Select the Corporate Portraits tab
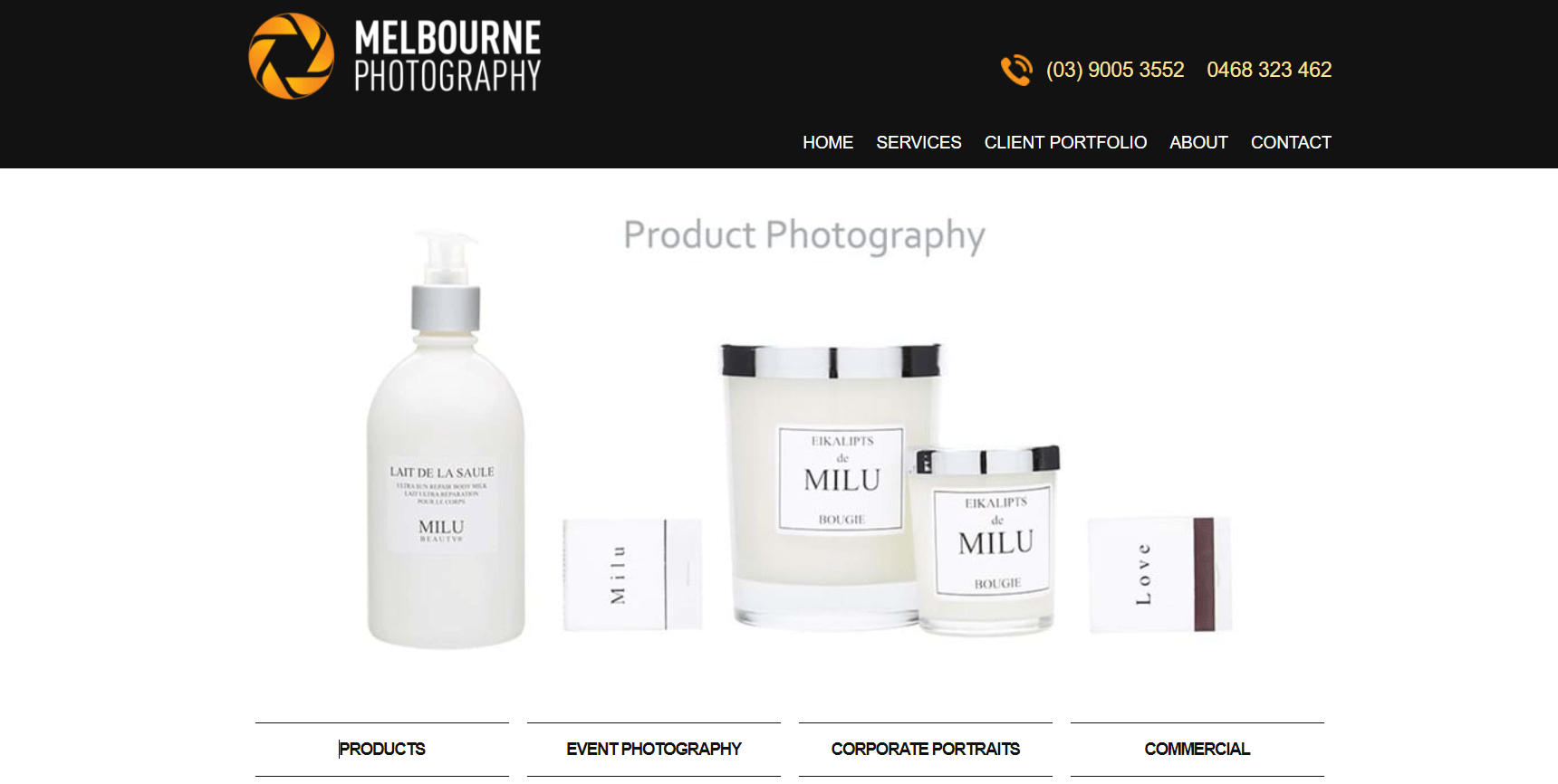The image size is (1558, 784). [x=926, y=749]
